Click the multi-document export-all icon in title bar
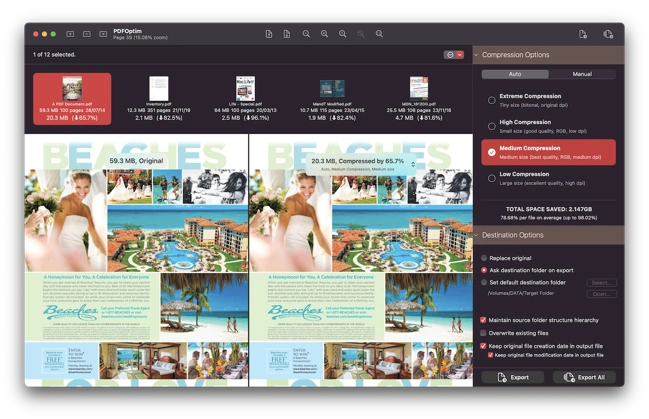 tap(608, 34)
